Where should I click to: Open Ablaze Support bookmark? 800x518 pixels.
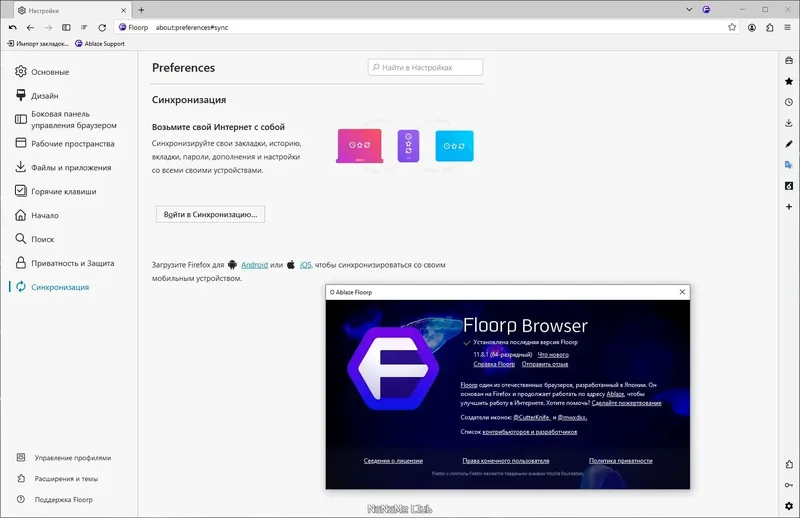coord(100,44)
